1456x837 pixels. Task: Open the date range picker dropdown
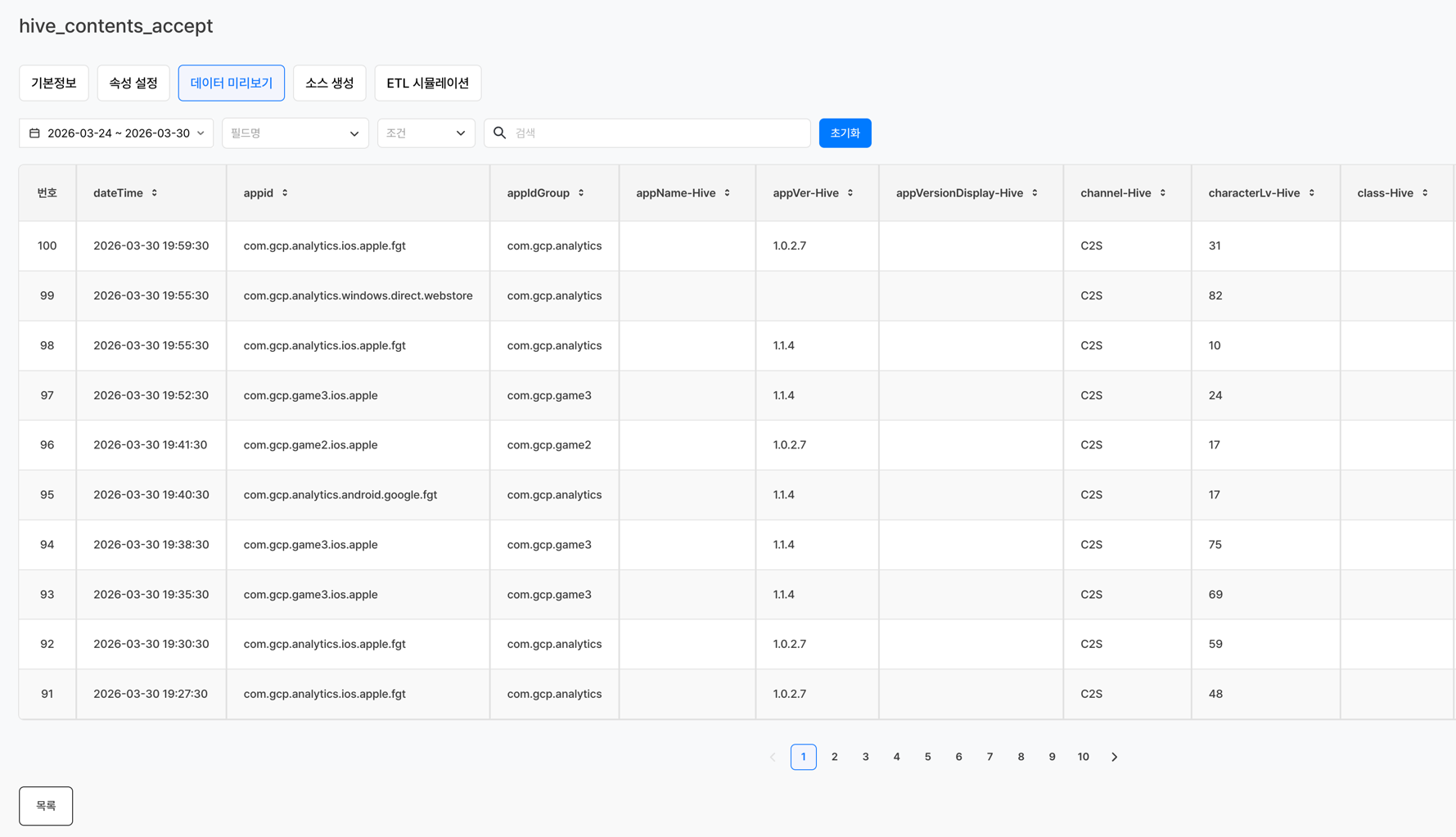coord(116,133)
